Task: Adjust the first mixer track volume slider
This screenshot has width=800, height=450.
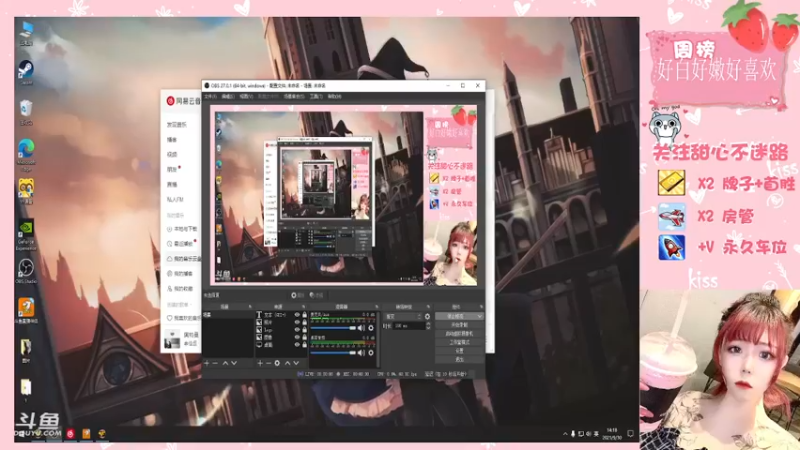Action: (x=333, y=328)
